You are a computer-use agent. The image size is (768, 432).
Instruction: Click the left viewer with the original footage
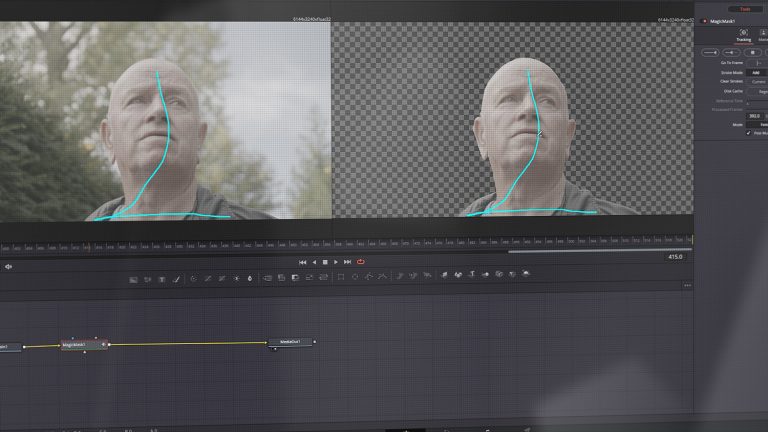click(166, 121)
